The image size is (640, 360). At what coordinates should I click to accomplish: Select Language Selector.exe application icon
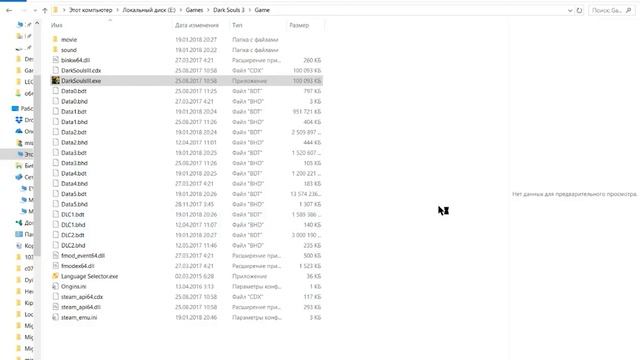[x=56, y=276]
